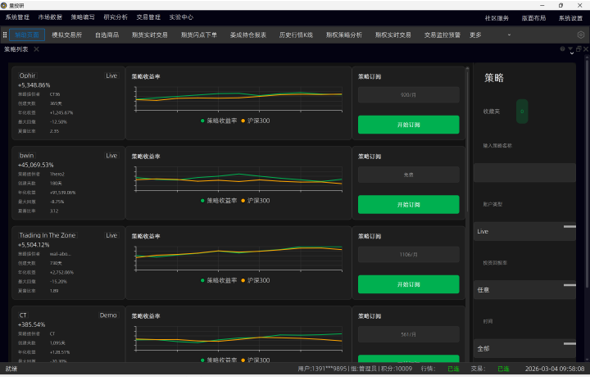Screen dimensions: 590x377
Task: Switch to the 期权实时交易 tab
Action: (x=393, y=35)
